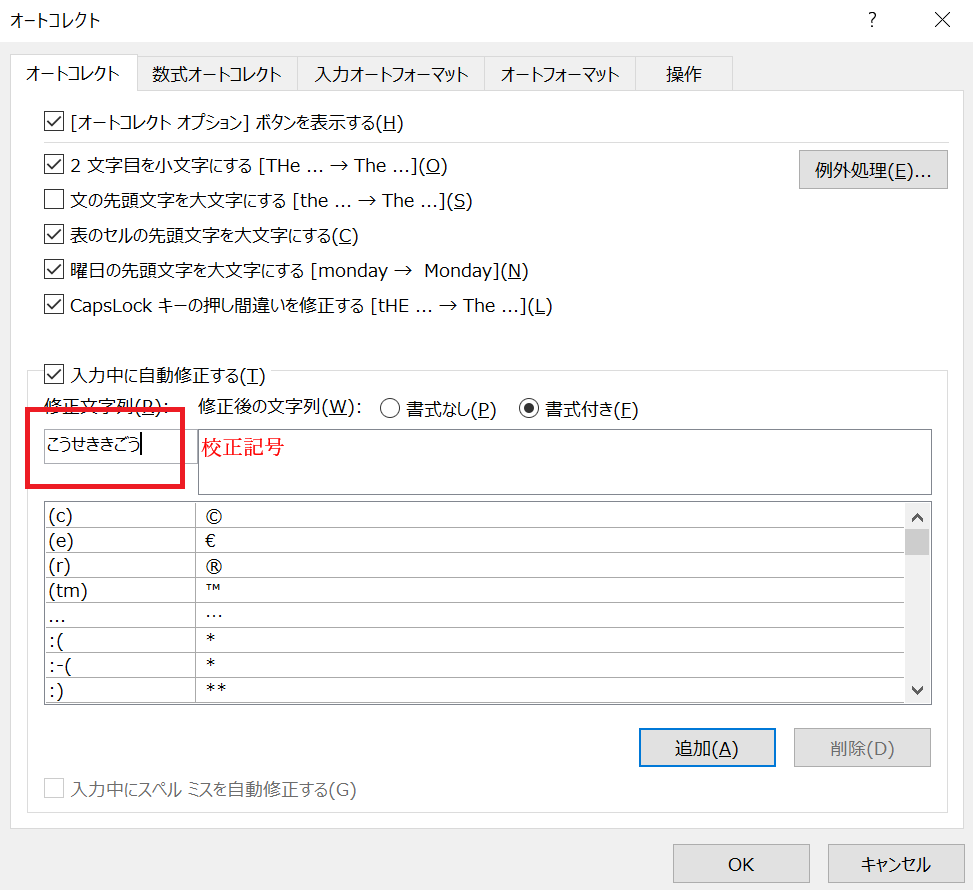Click the € replacement symbol cell

[x=550, y=541]
